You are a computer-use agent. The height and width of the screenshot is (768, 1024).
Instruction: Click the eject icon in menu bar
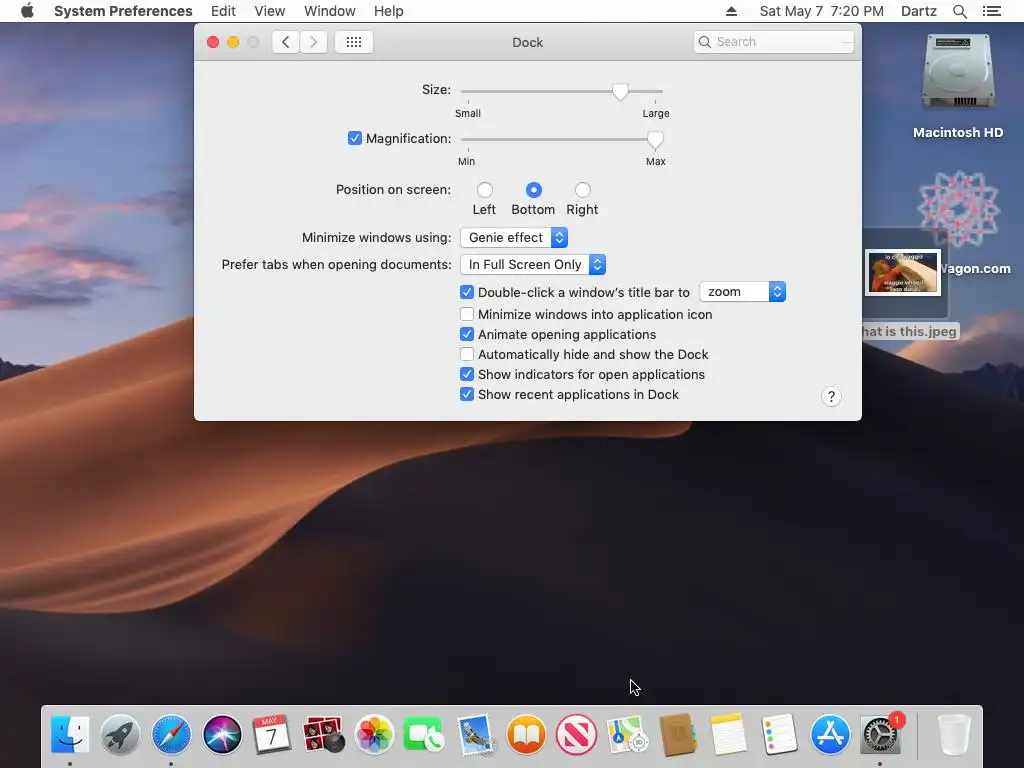pos(731,11)
